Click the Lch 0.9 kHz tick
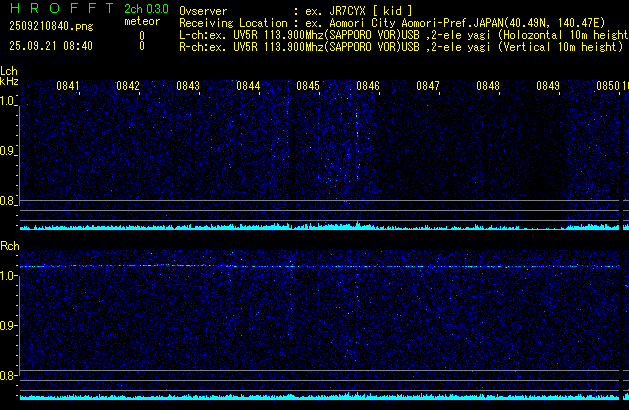The width and height of the screenshot is (629, 410). [x=9, y=151]
